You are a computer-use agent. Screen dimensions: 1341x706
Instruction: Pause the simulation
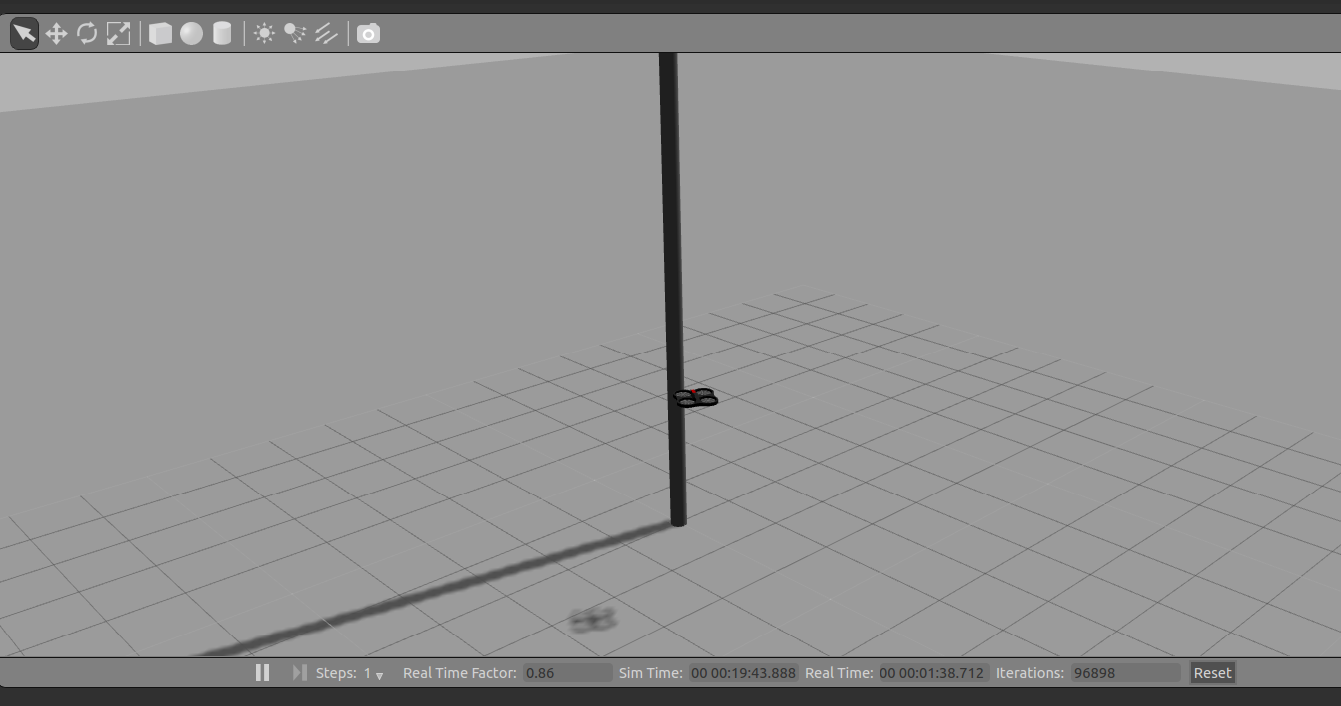(x=262, y=673)
